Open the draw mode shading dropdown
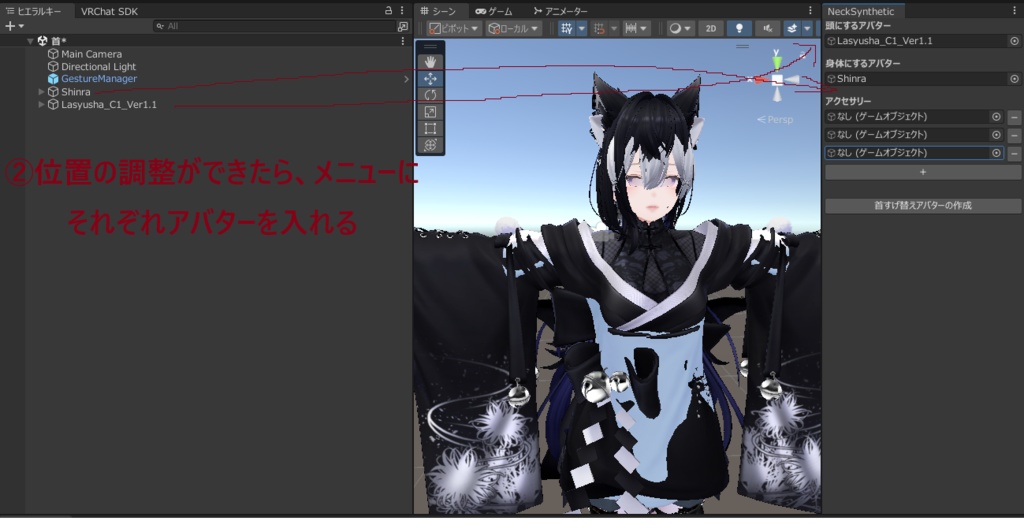 (x=680, y=29)
